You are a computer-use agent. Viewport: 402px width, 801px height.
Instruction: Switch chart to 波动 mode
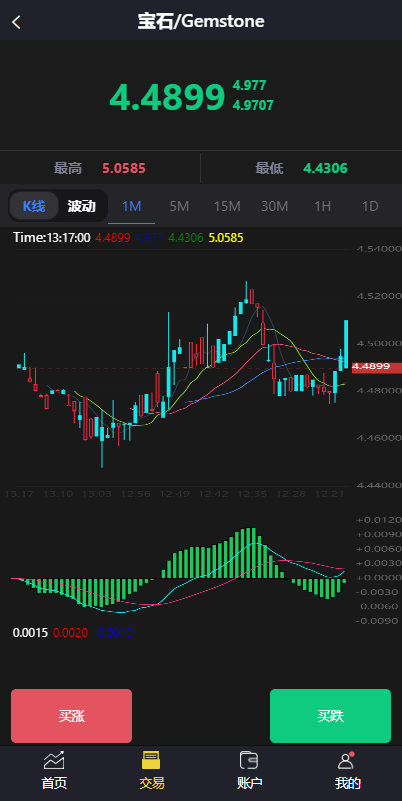coord(82,206)
